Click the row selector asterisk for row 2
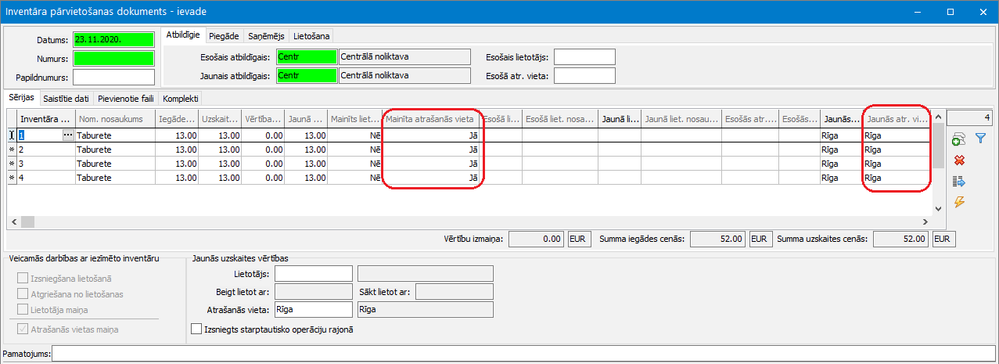The width and height of the screenshot is (999, 364). tap(11, 150)
